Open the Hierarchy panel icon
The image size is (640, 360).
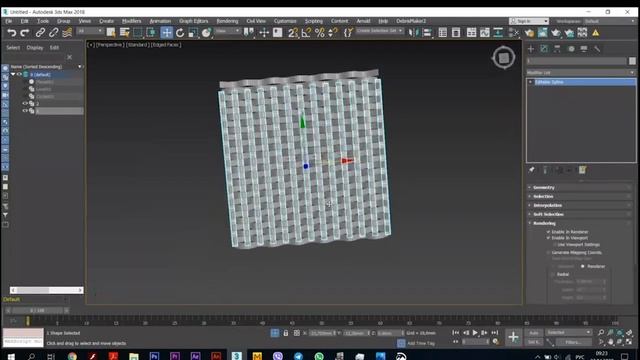tap(557, 49)
